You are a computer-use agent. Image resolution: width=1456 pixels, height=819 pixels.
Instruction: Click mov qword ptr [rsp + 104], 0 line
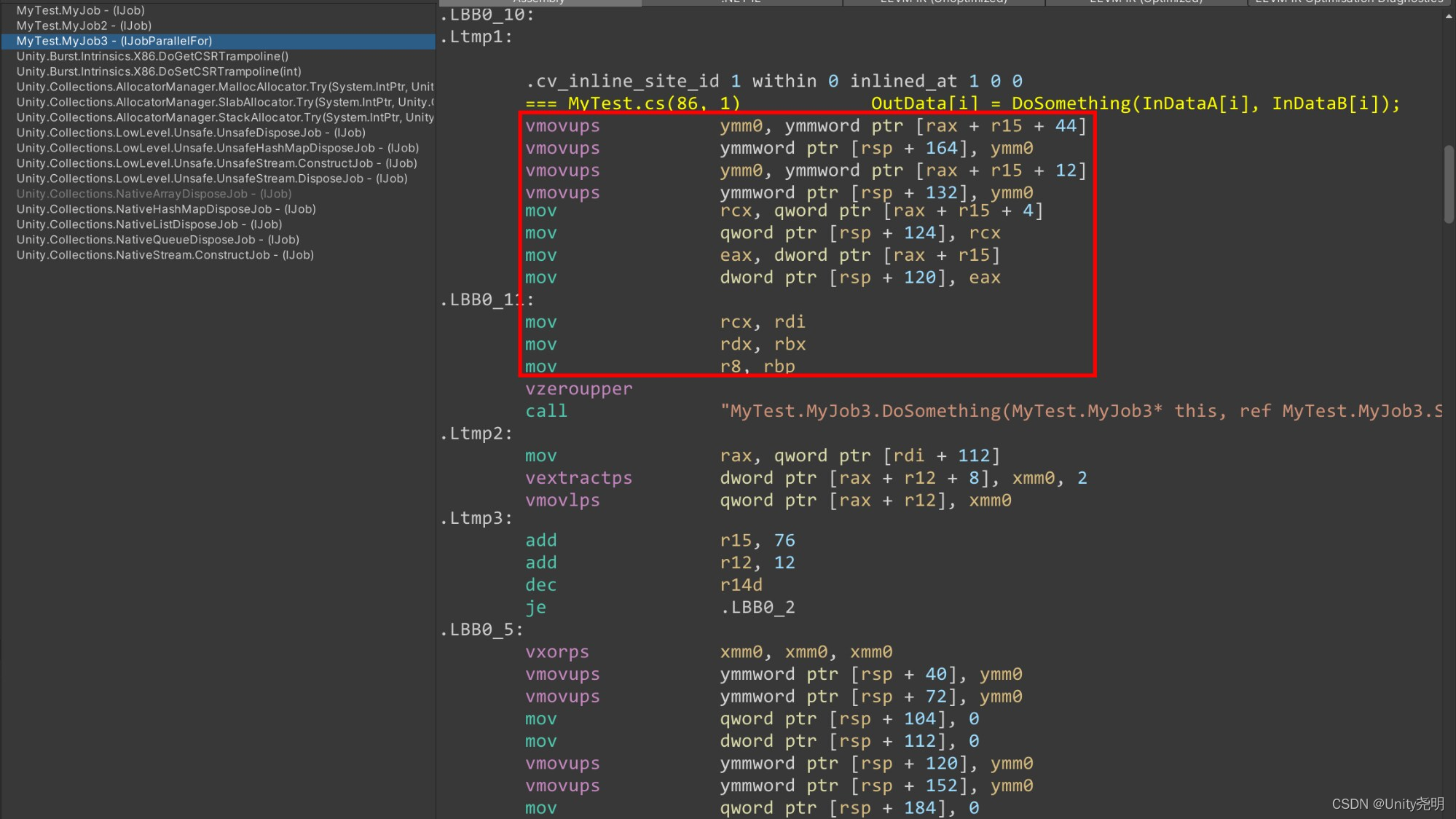tap(752, 719)
